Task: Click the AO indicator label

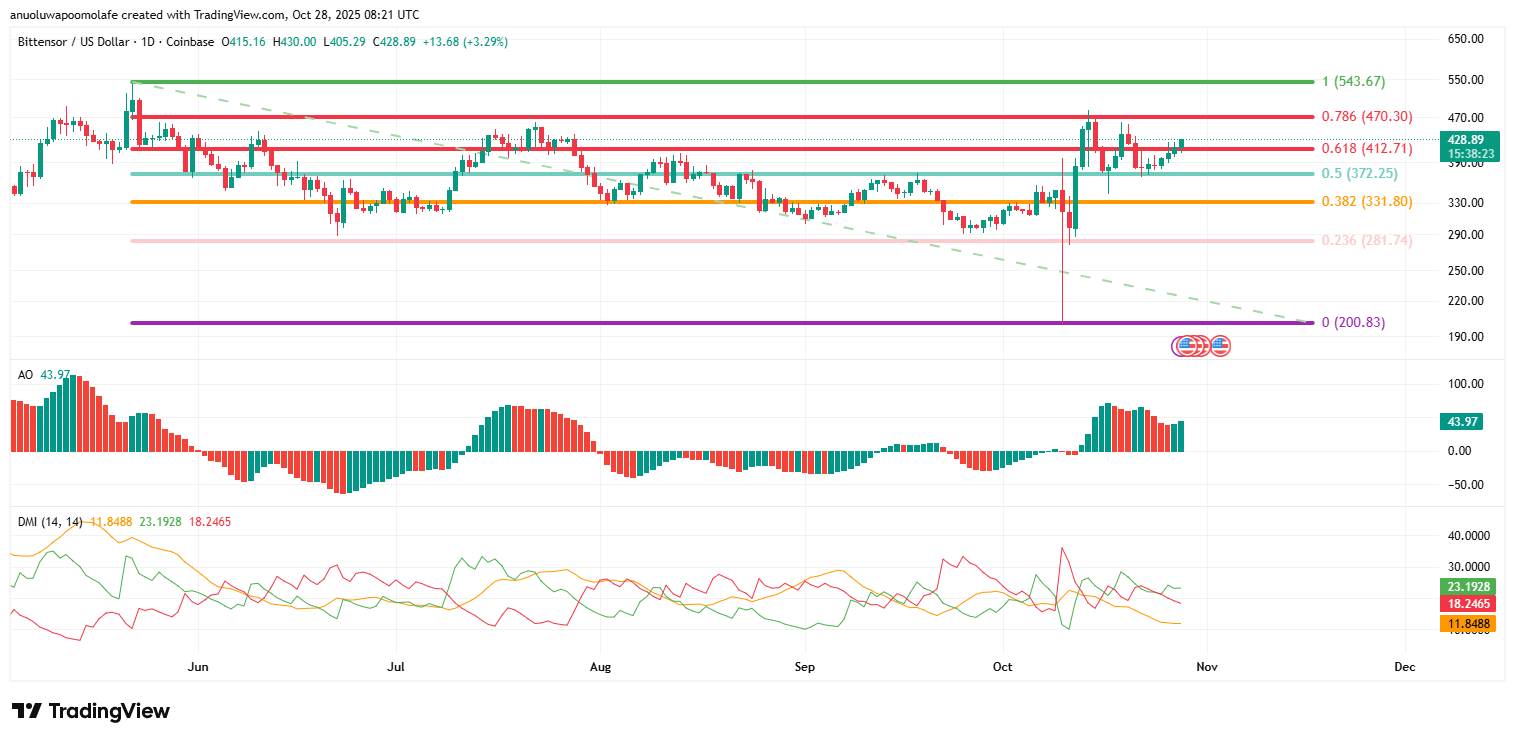Action: click(26, 374)
